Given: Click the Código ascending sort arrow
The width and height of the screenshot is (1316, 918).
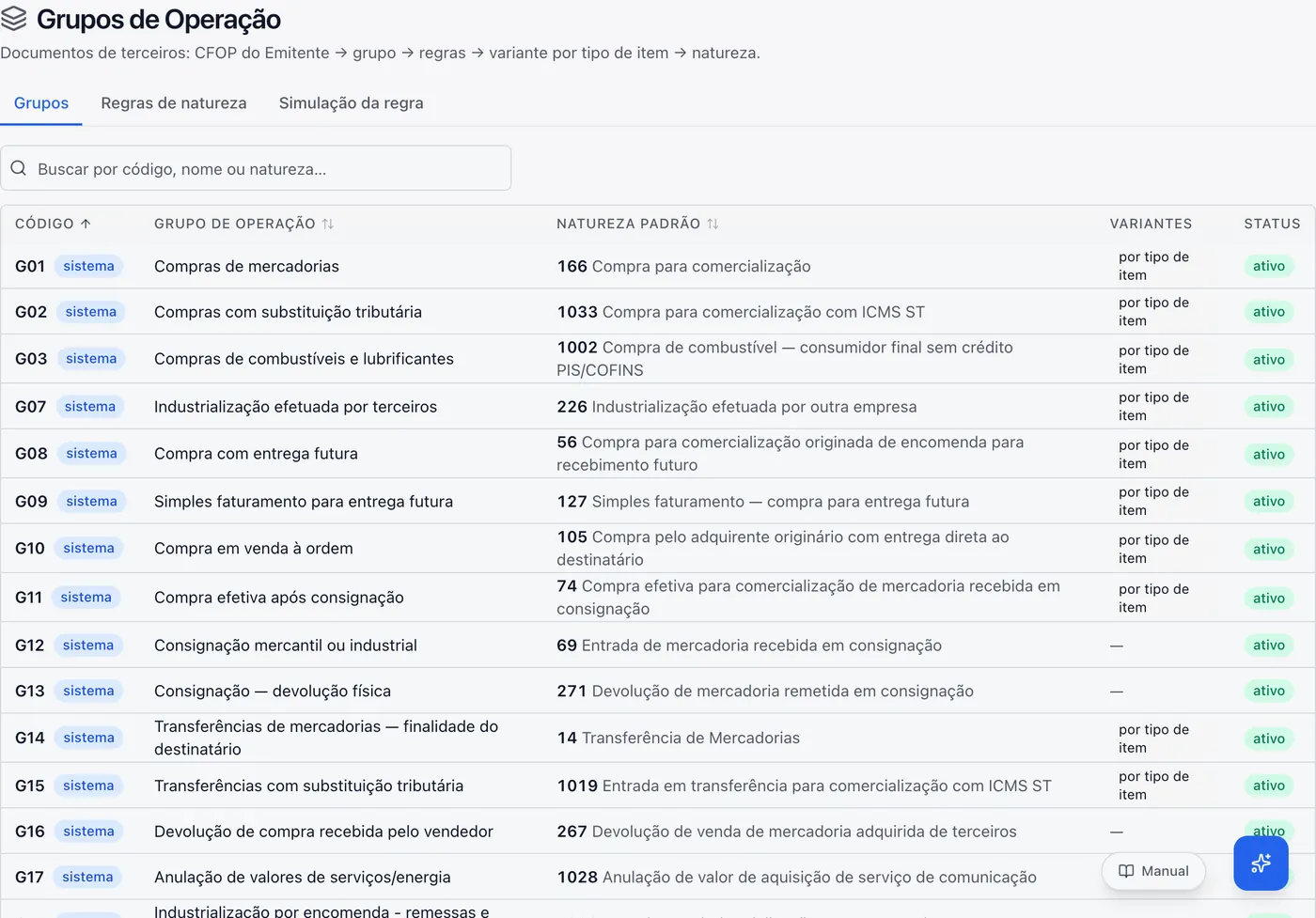Looking at the screenshot, I should [x=86, y=224].
